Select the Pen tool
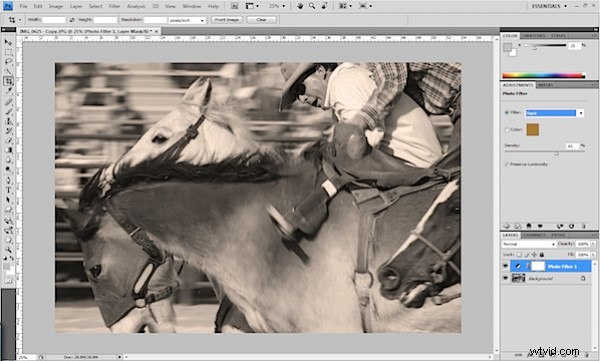600x361 pixels. (x=8, y=180)
